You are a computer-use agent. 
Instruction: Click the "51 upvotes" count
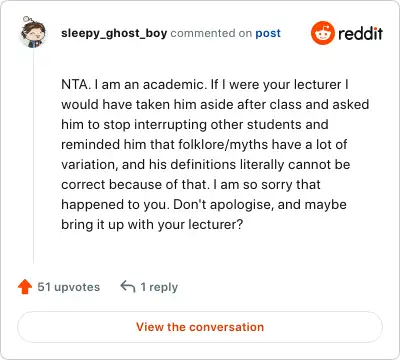[x=69, y=287]
